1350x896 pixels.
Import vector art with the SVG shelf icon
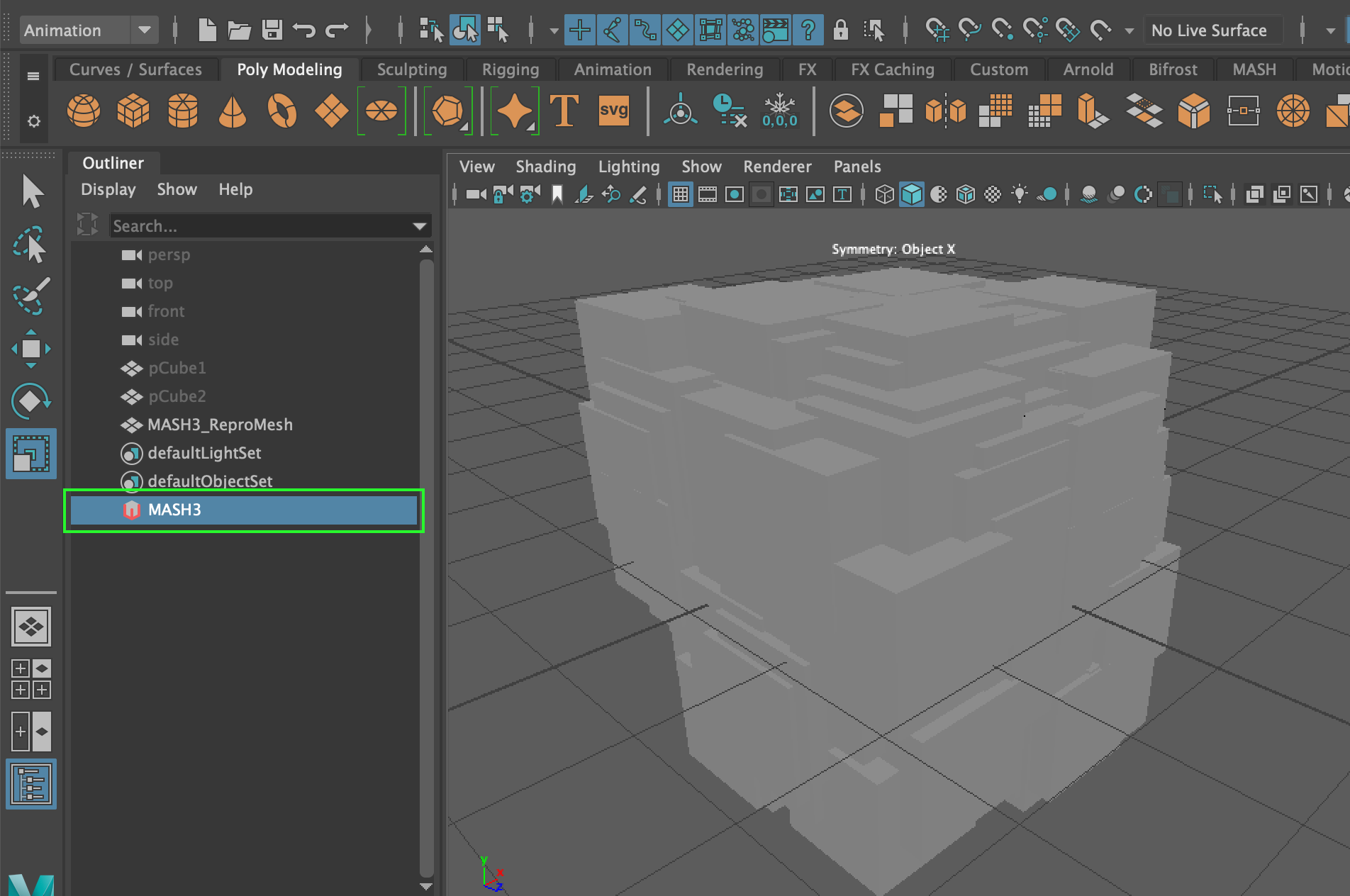pos(613,111)
